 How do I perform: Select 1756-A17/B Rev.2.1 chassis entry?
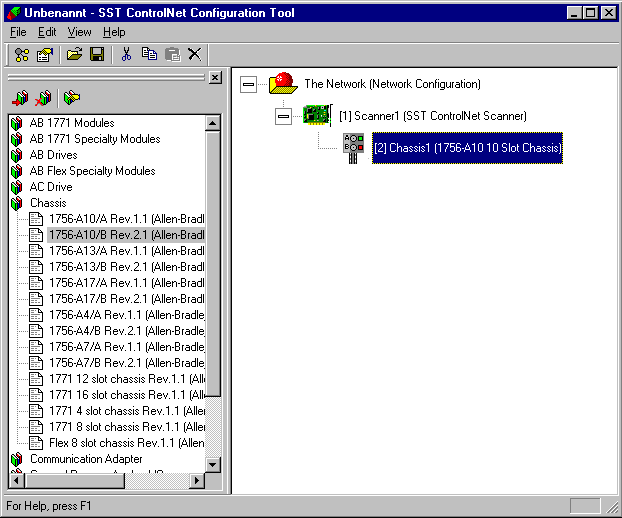[x=127, y=299]
